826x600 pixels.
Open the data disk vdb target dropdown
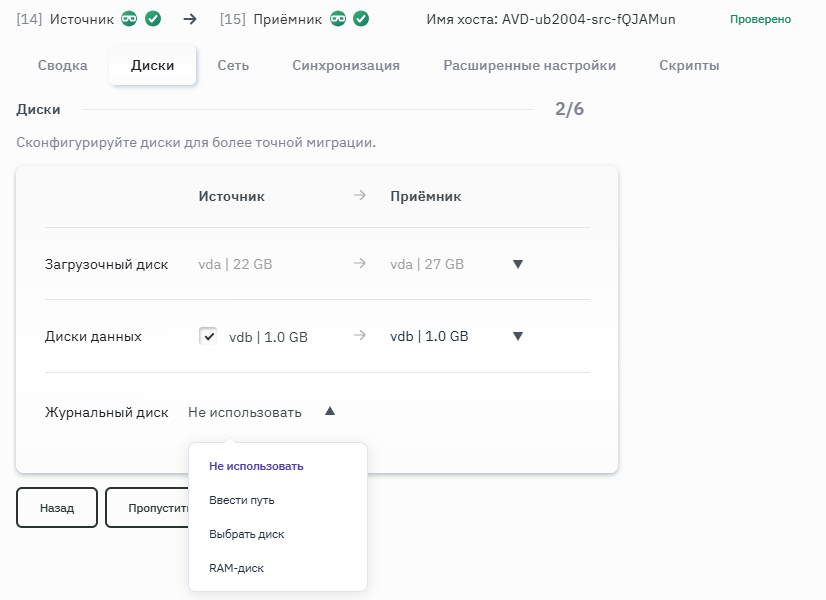point(517,336)
